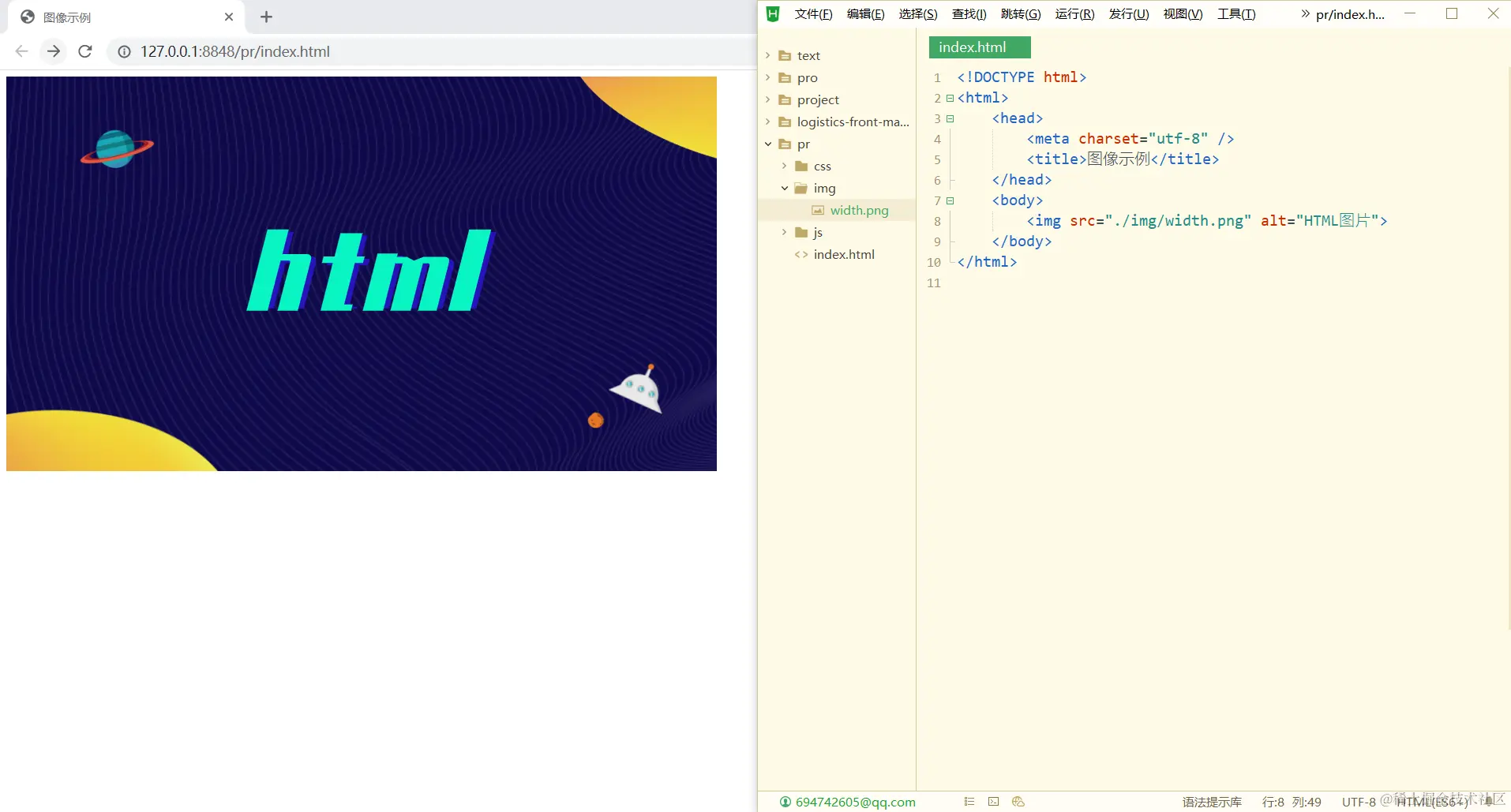Open the 文件(F) menu
The width and height of the screenshot is (1511, 812).
point(813,13)
